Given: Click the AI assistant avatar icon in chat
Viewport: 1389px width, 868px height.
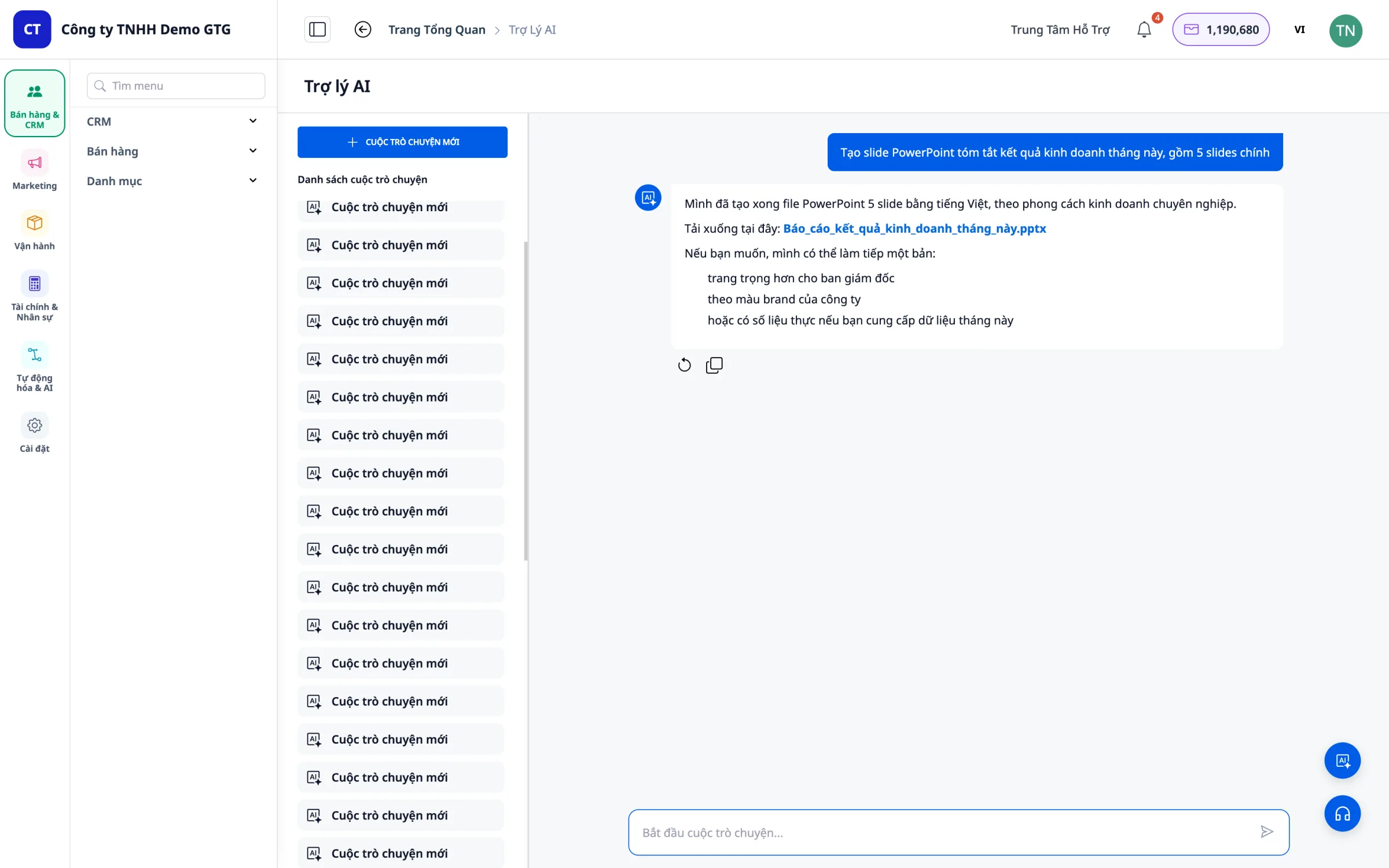Looking at the screenshot, I should pos(648,197).
